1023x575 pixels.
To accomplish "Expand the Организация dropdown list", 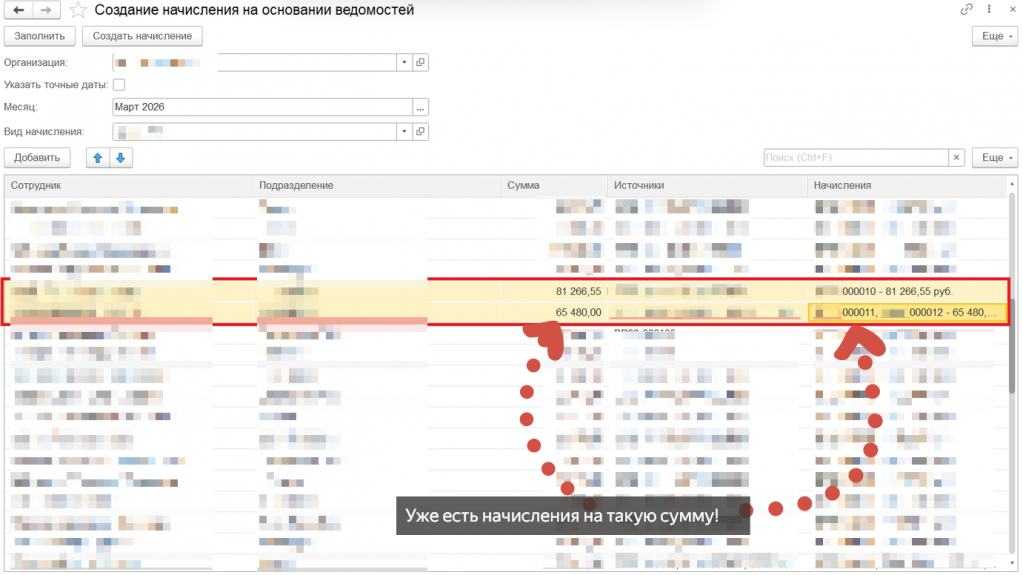I will [404, 63].
